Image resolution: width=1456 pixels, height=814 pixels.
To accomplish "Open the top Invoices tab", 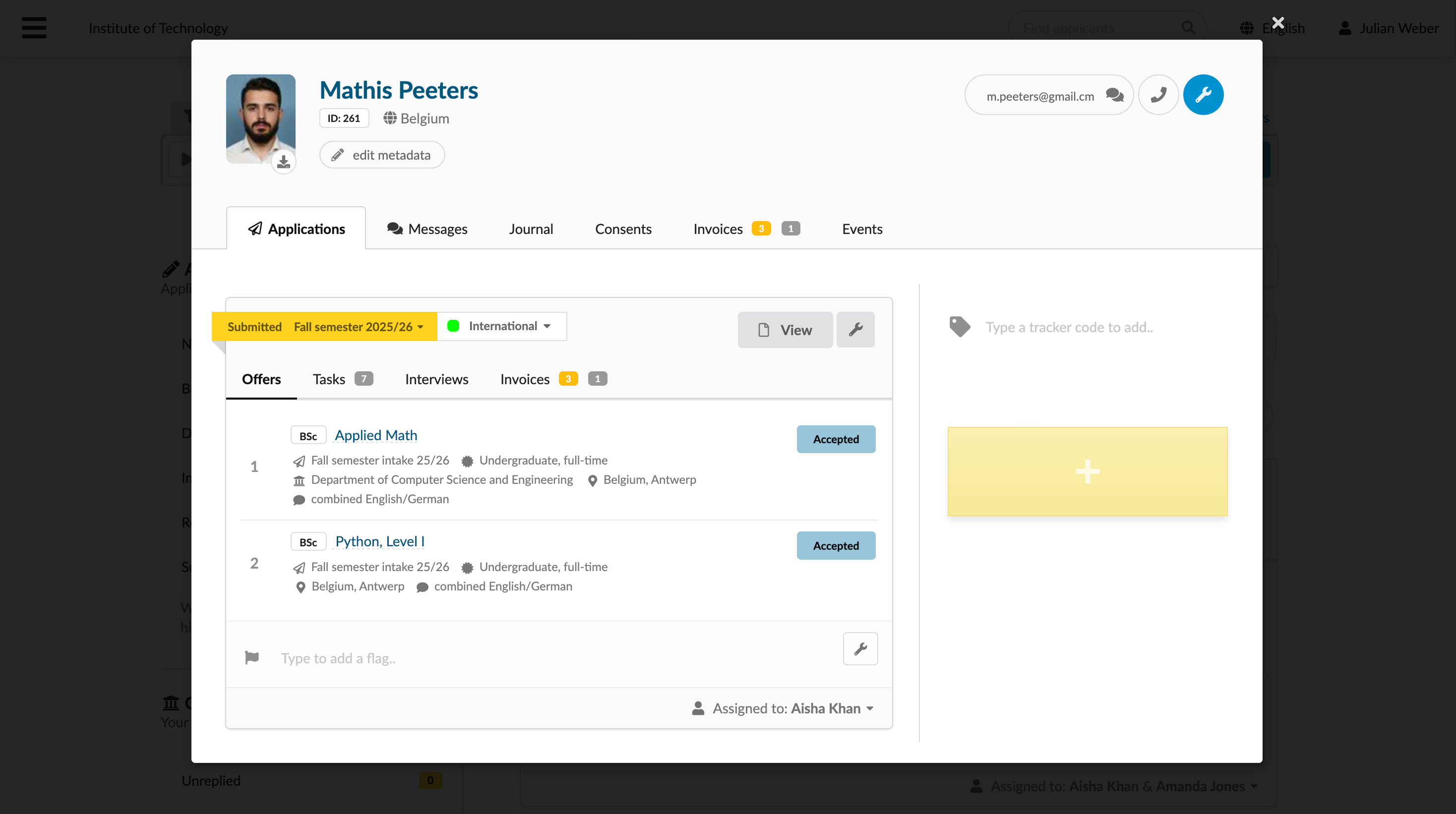I will pyautogui.click(x=746, y=229).
